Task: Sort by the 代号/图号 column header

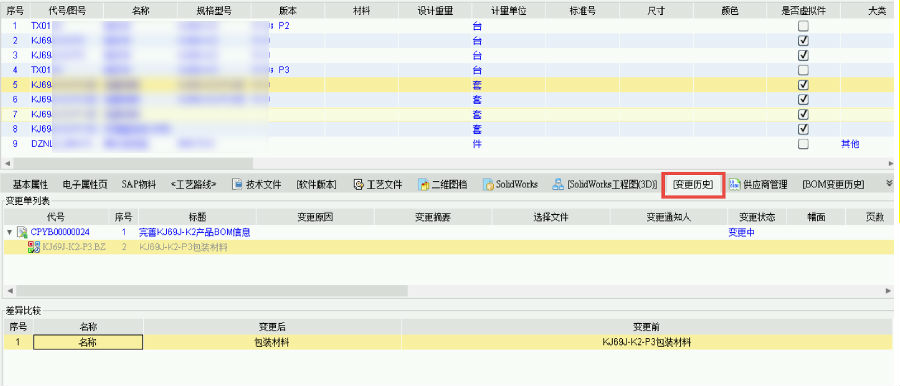Action: pos(67,11)
